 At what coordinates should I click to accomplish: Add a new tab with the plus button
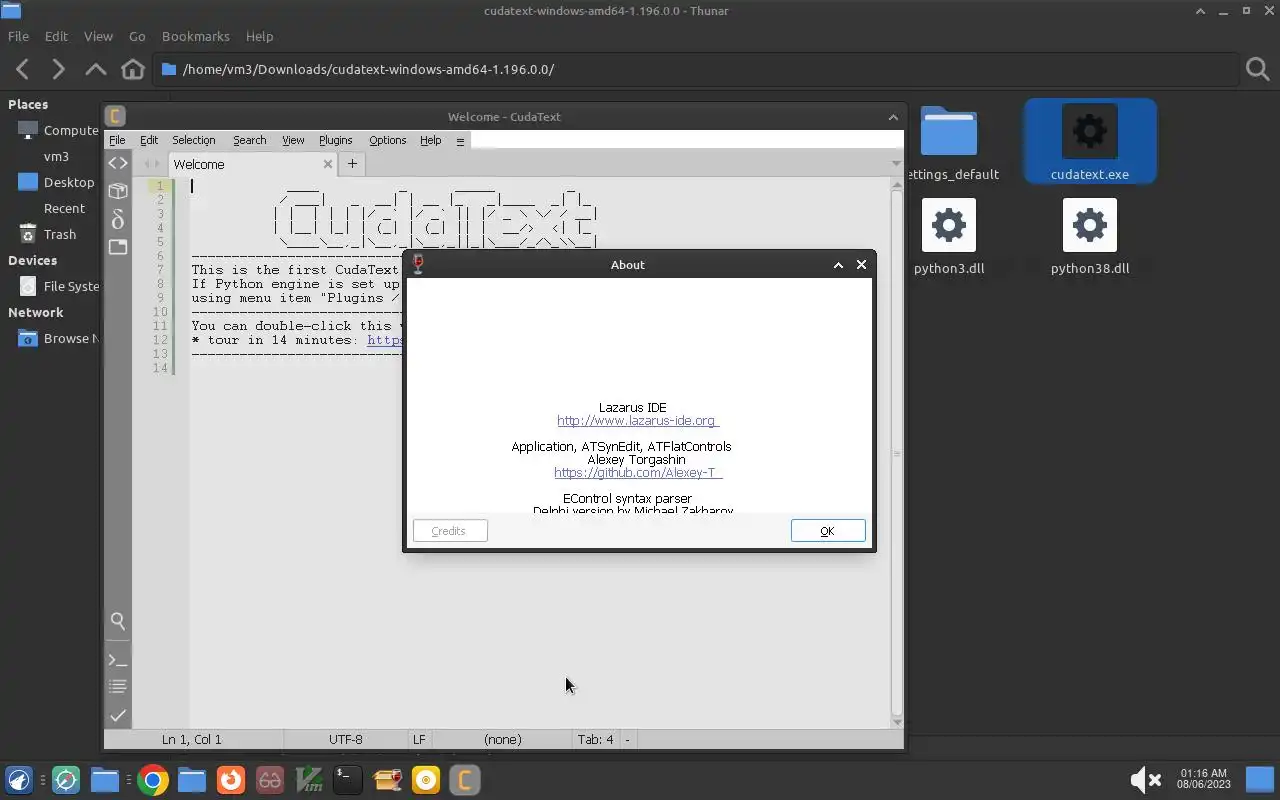pyautogui.click(x=352, y=164)
